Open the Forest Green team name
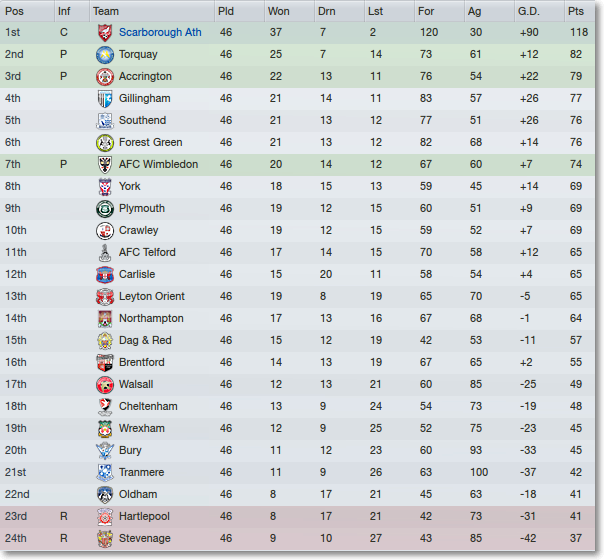This screenshot has width=604, height=560. pyautogui.click(x=150, y=143)
